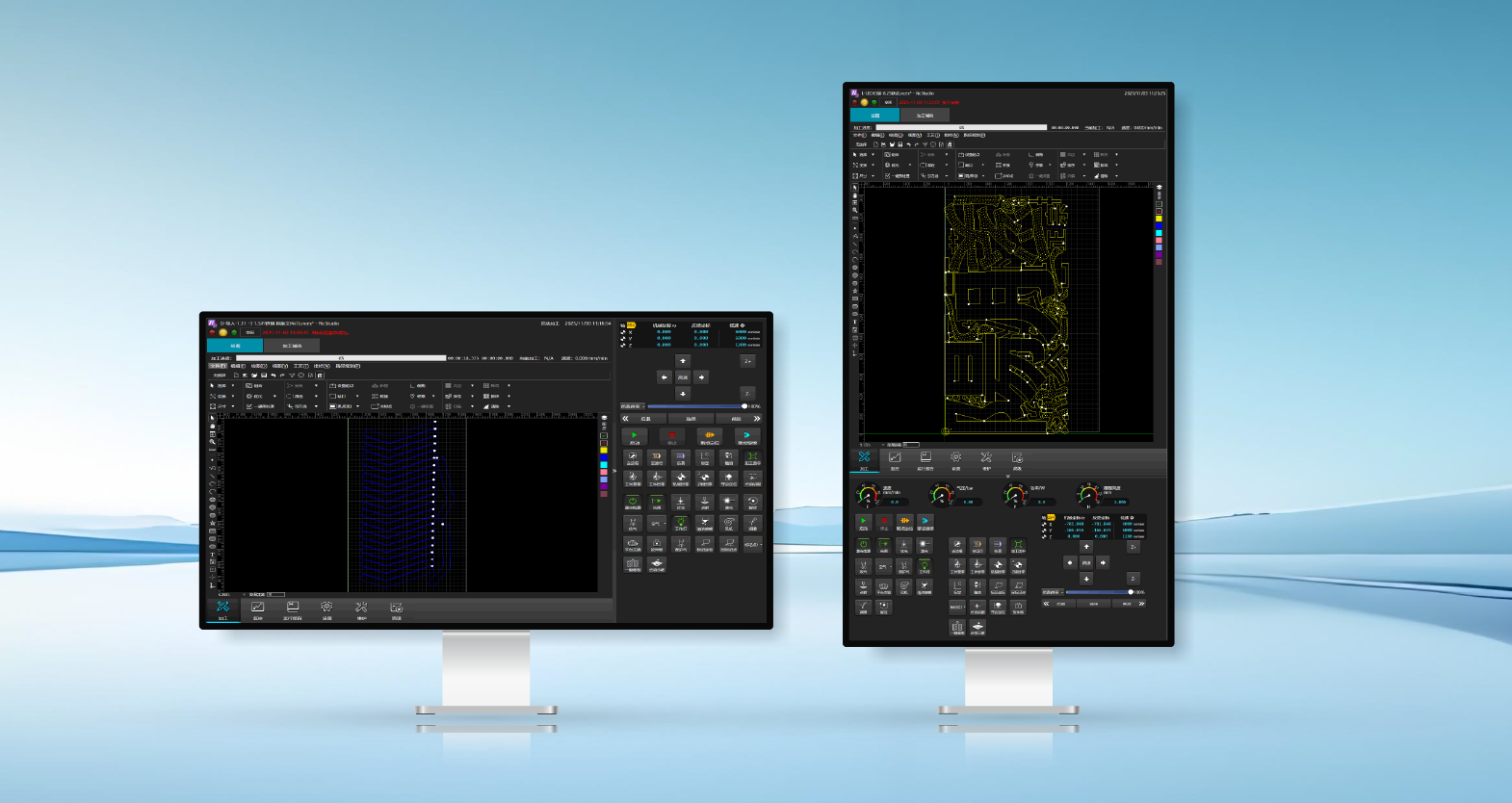Click the green frame-walk icon on portrait monitor
Image resolution: width=1512 pixels, height=803 pixels.
point(1017,545)
